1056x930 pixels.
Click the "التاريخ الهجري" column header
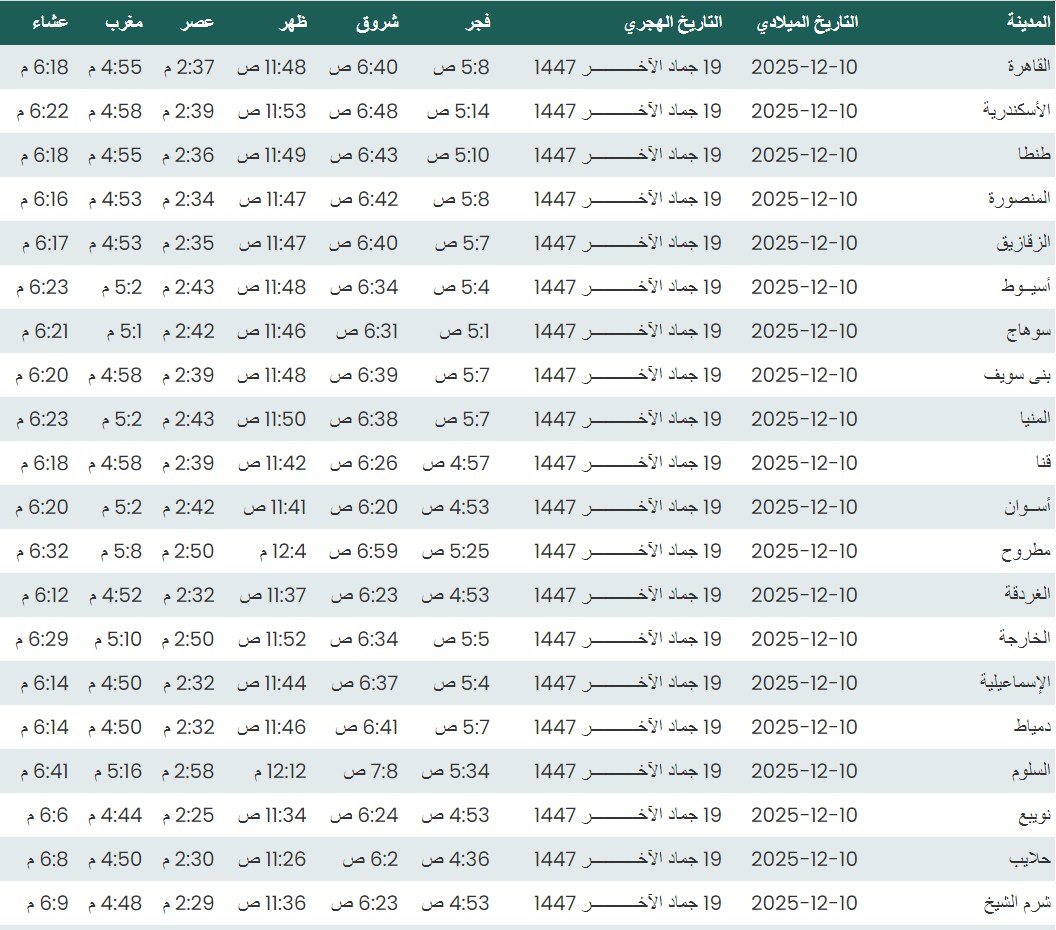click(673, 23)
